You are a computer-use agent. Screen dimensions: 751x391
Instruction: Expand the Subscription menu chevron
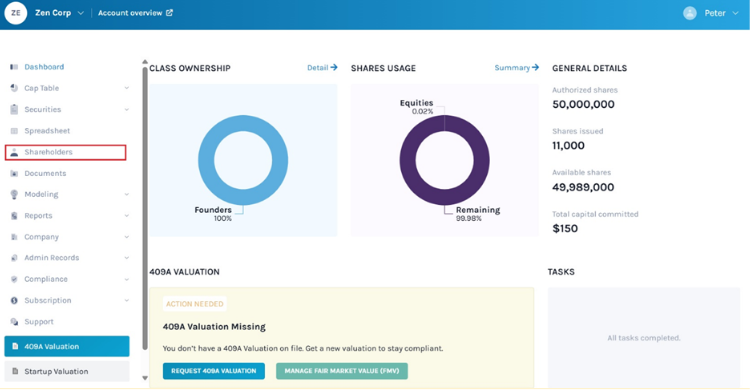coord(126,300)
